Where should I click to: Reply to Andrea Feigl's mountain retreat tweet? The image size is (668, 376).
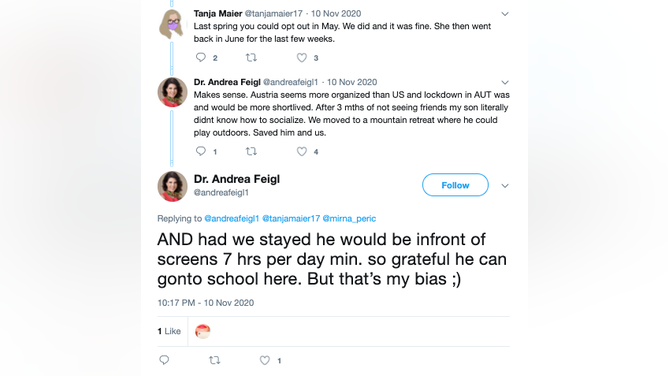[x=201, y=151]
